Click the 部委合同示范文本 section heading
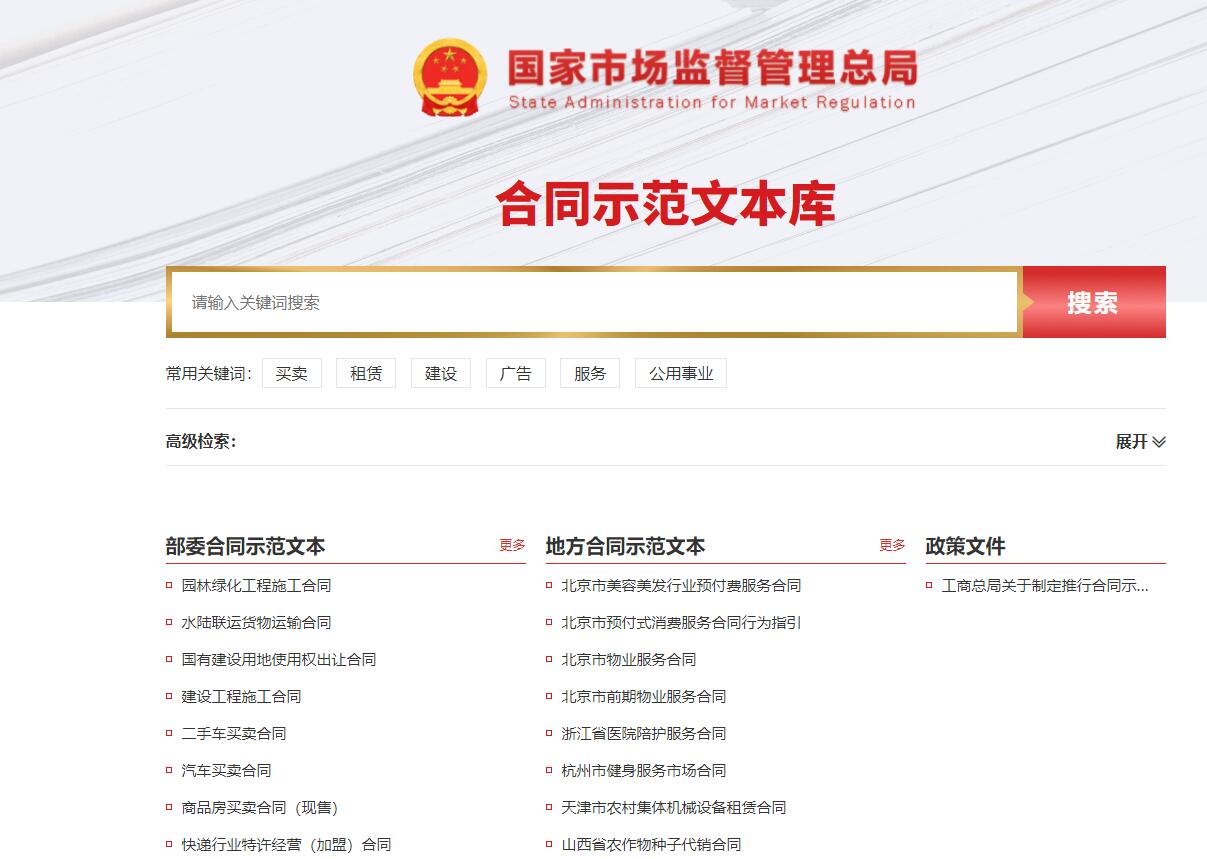This screenshot has height=859, width=1207. tap(245, 546)
